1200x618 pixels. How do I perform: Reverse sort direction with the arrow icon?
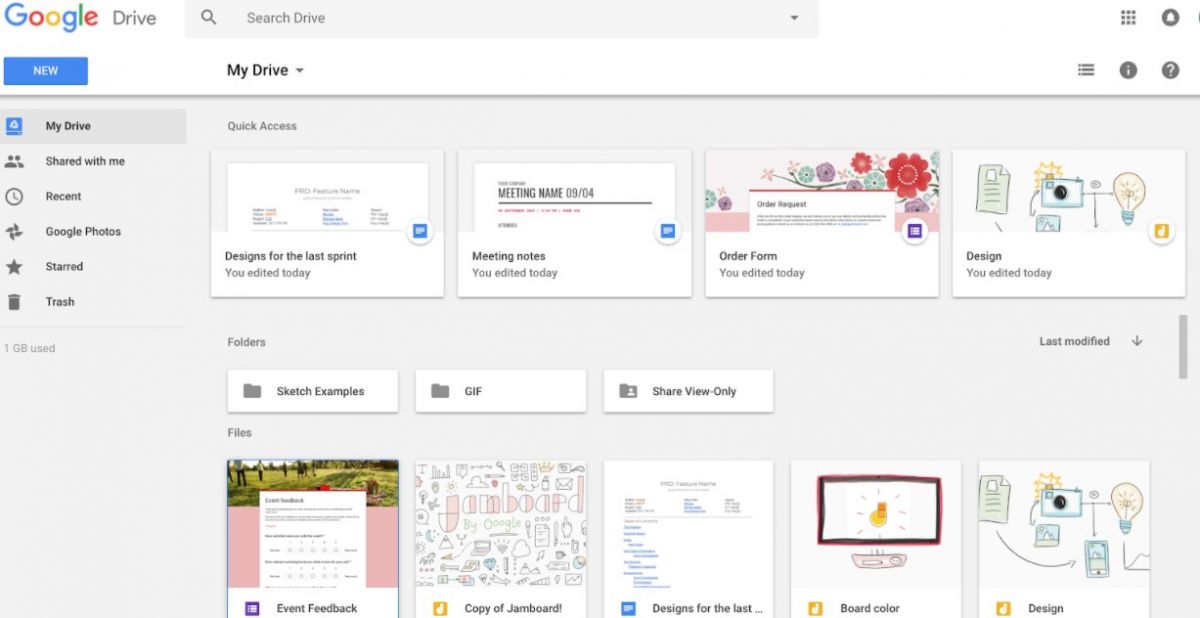1137,341
